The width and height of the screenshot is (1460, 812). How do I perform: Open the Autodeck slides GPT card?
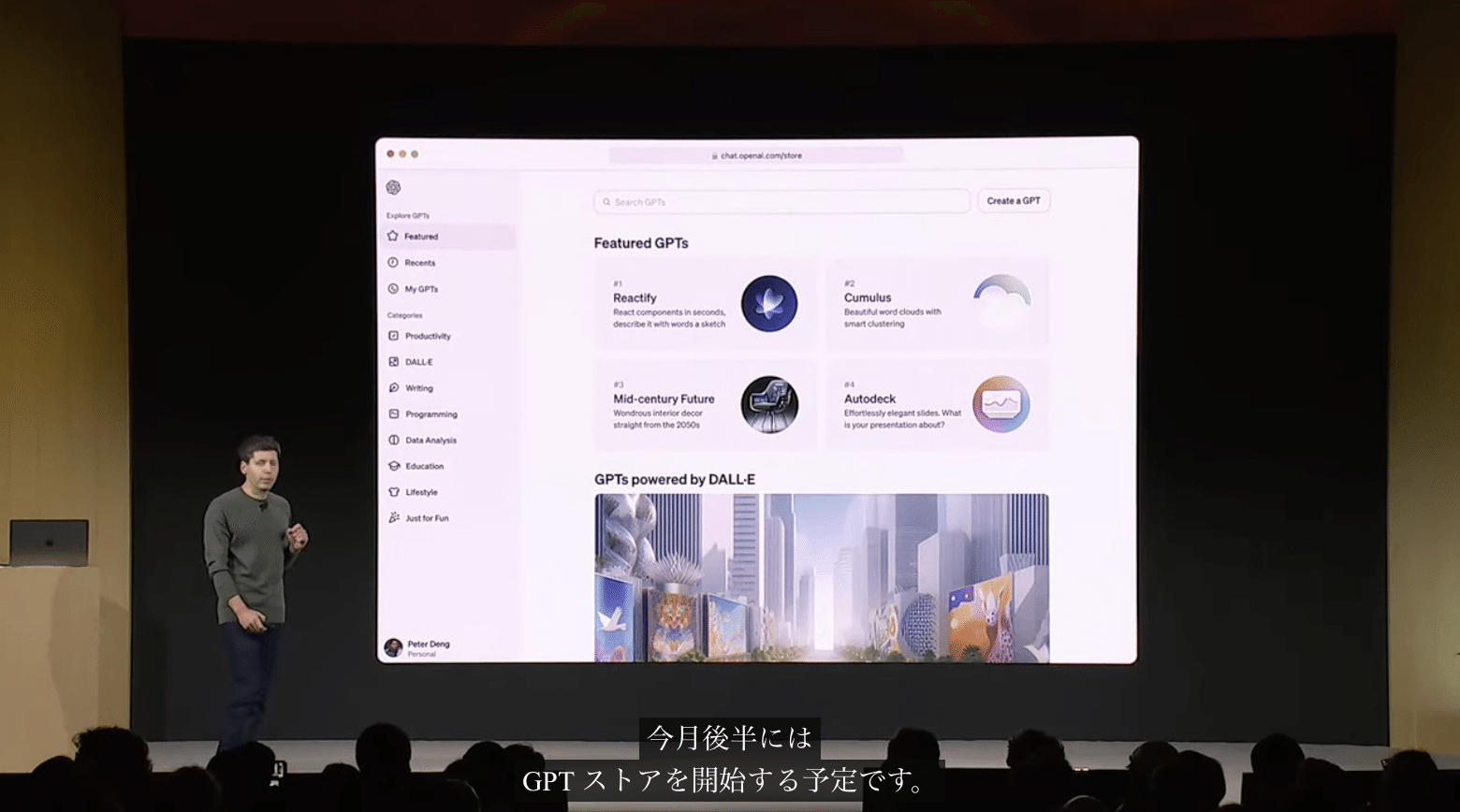[937, 405]
